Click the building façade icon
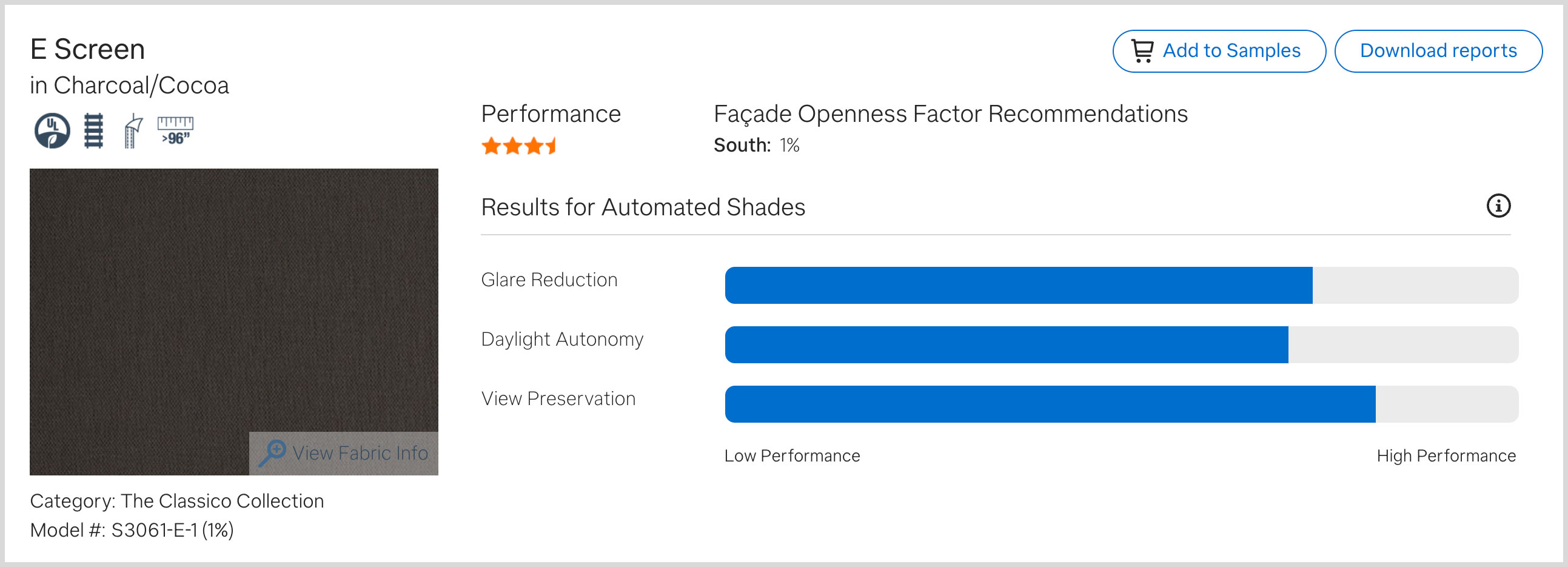This screenshot has height=567, width=1568. (x=133, y=130)
